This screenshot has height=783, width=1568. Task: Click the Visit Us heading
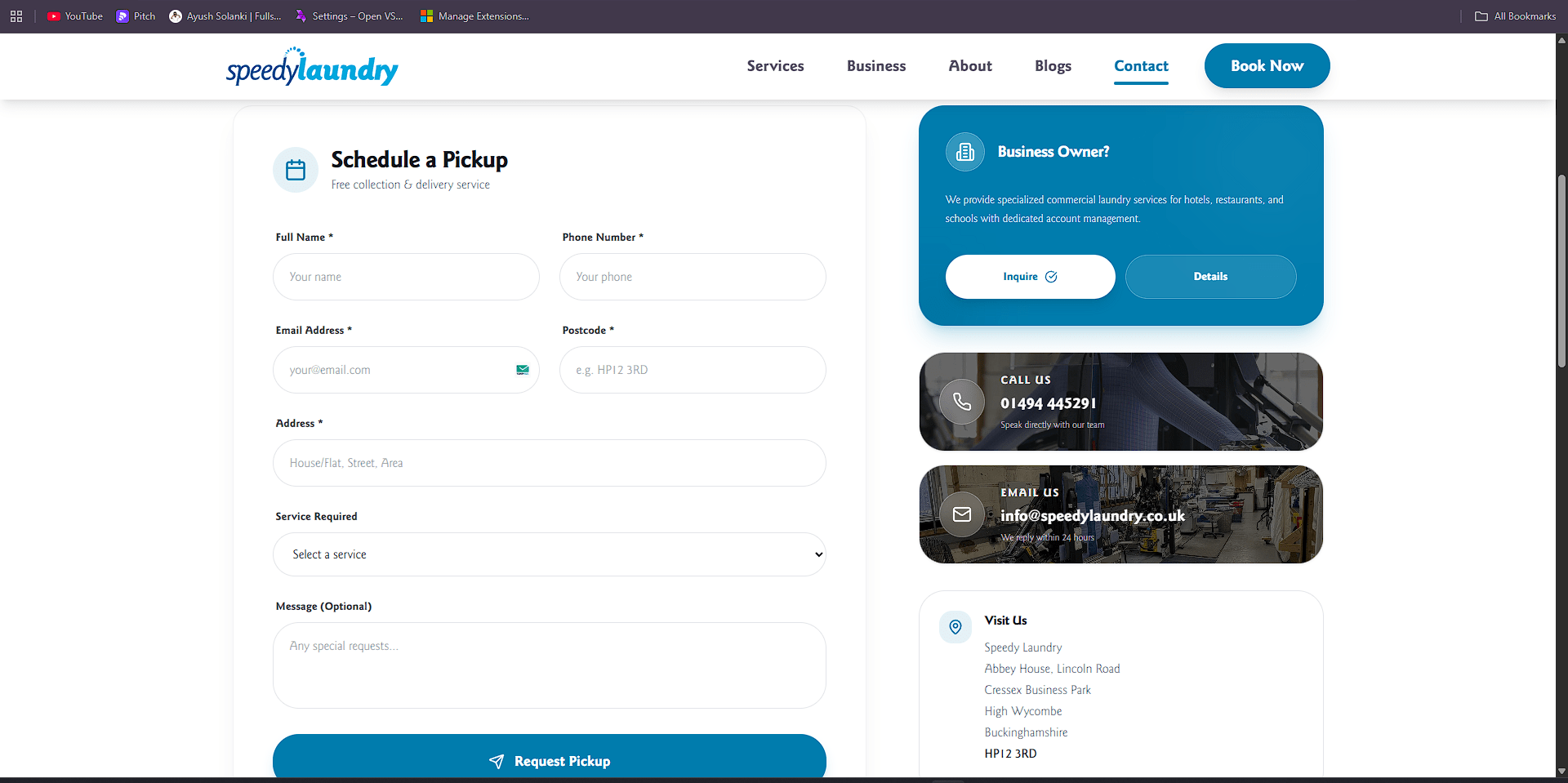[1005, 621]
